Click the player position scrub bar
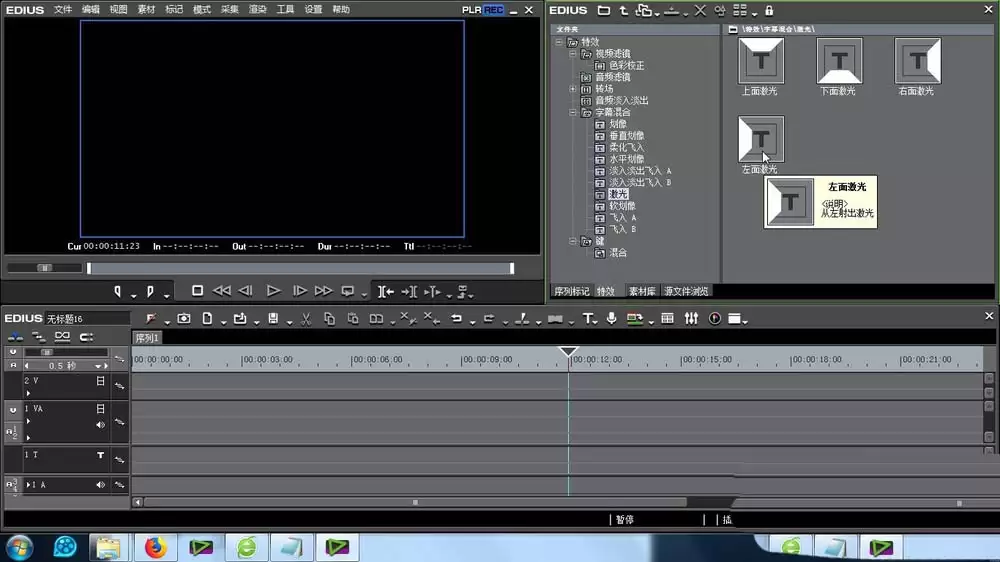 [300, 269]
